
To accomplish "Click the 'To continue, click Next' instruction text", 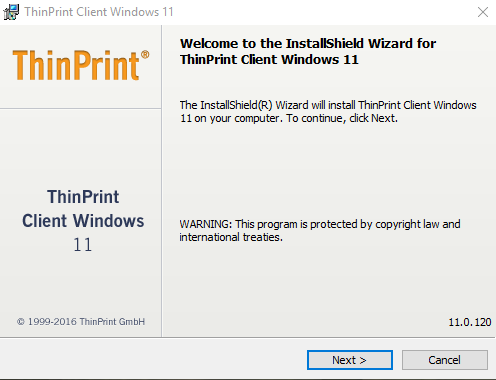I will (342, 118).
